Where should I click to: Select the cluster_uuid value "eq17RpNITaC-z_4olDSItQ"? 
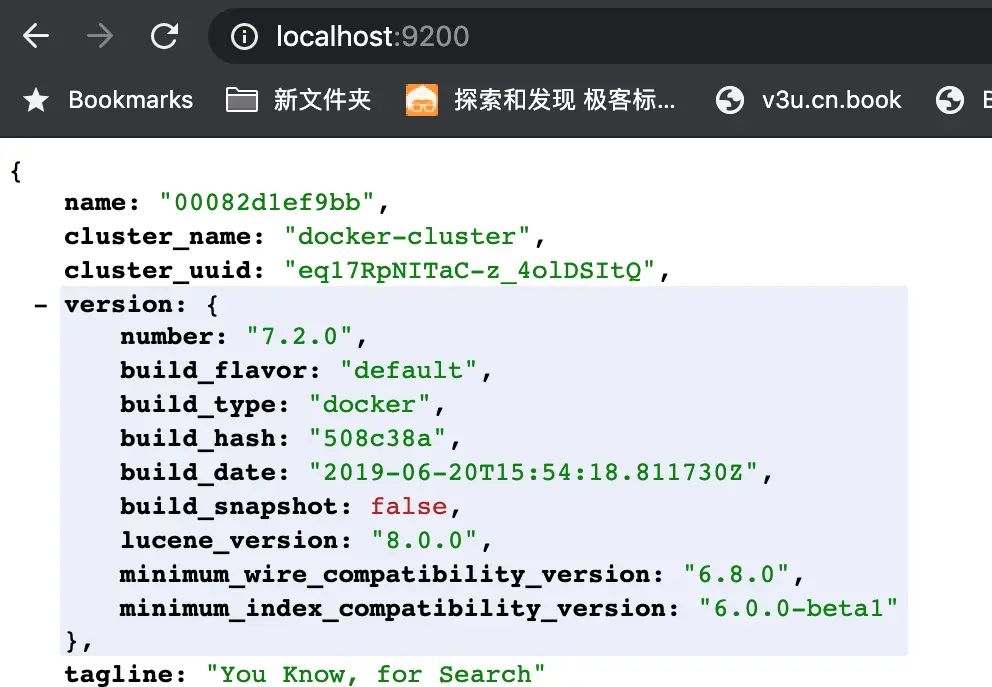point(469,271)
